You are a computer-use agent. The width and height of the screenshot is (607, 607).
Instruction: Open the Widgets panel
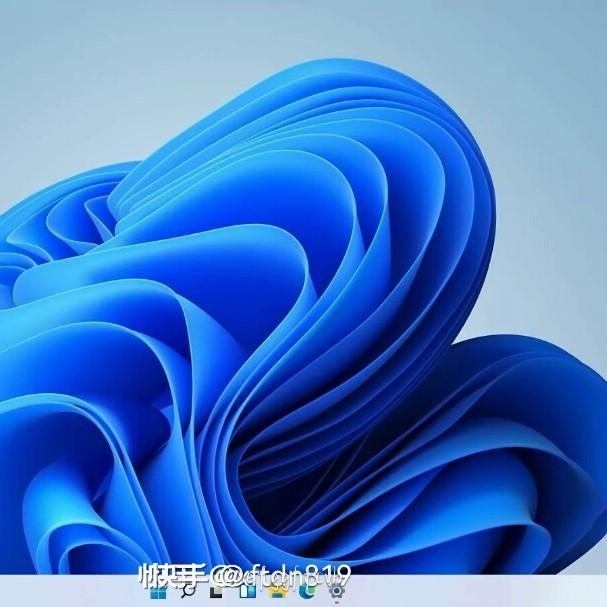[x=247, y=592]
